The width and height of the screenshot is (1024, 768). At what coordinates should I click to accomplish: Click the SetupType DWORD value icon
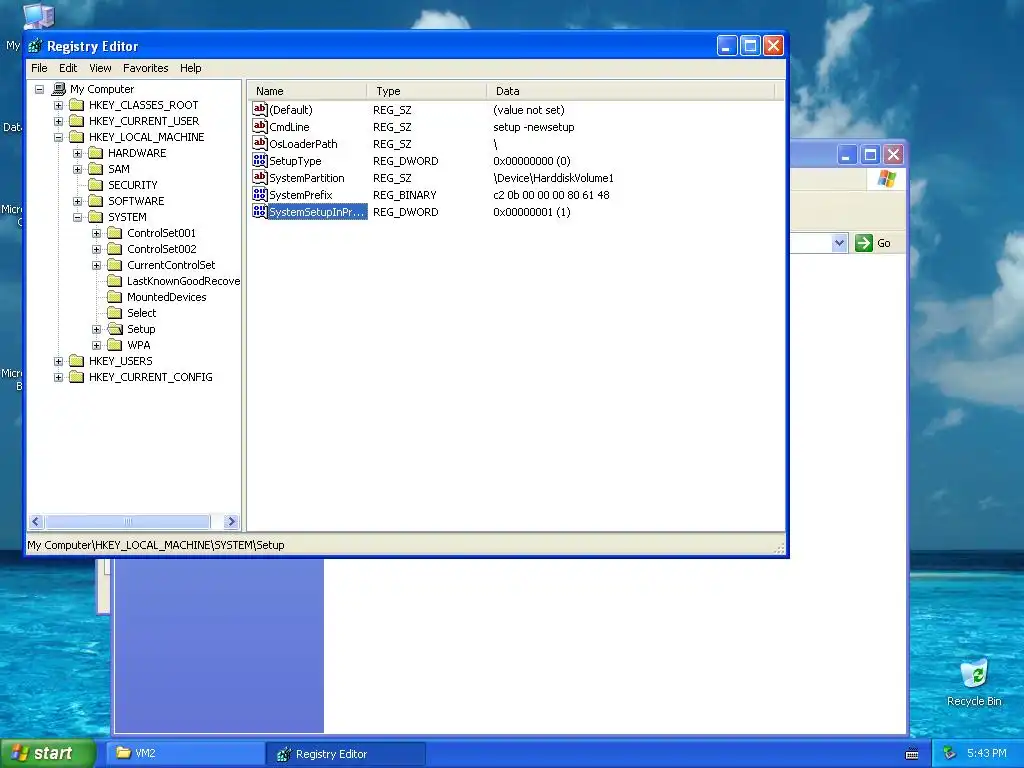260,161
